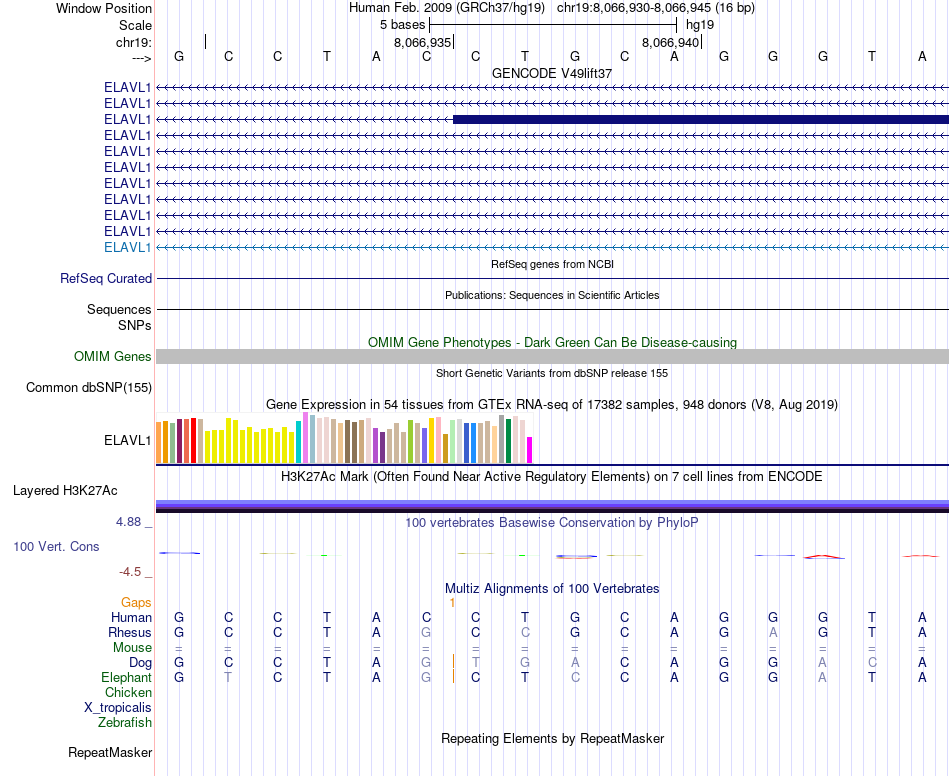Click the 5 bases scale bar
Screen dimensions: 950x776
coord(553,25)
